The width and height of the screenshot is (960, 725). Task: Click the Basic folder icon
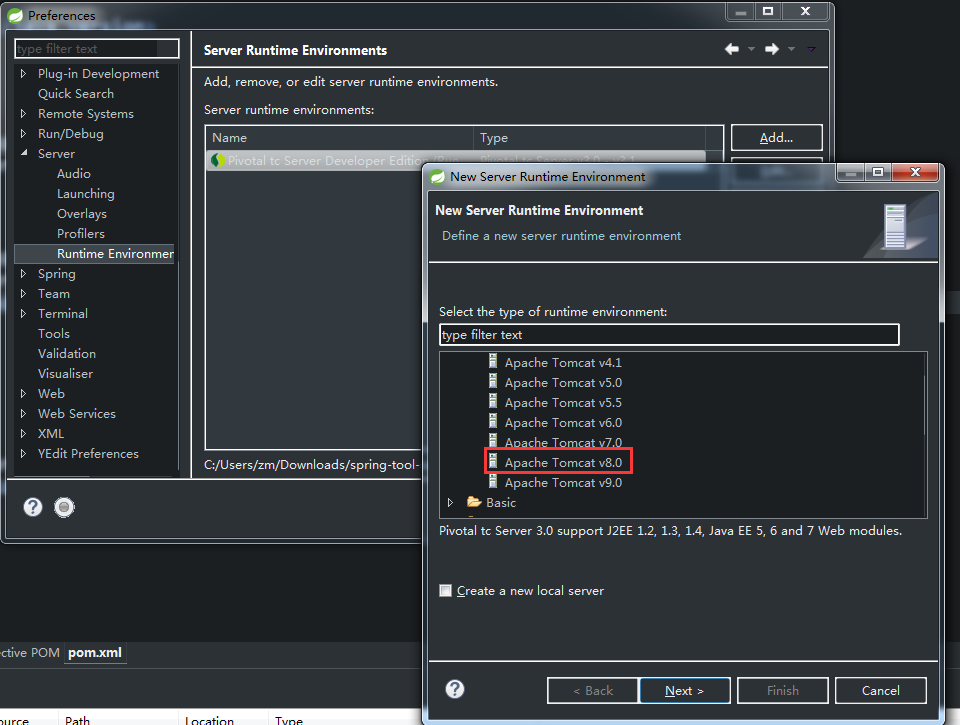click(474, 502)
